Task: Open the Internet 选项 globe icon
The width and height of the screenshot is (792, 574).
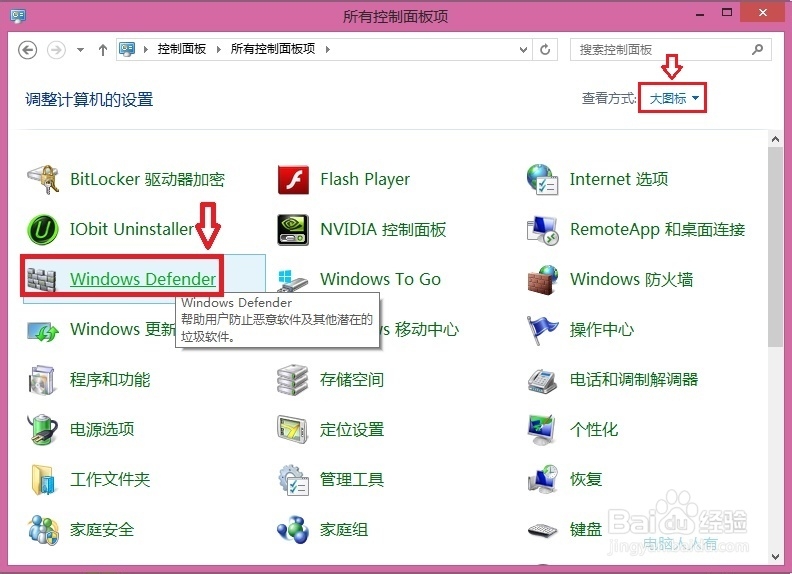Action: (542, 179)
